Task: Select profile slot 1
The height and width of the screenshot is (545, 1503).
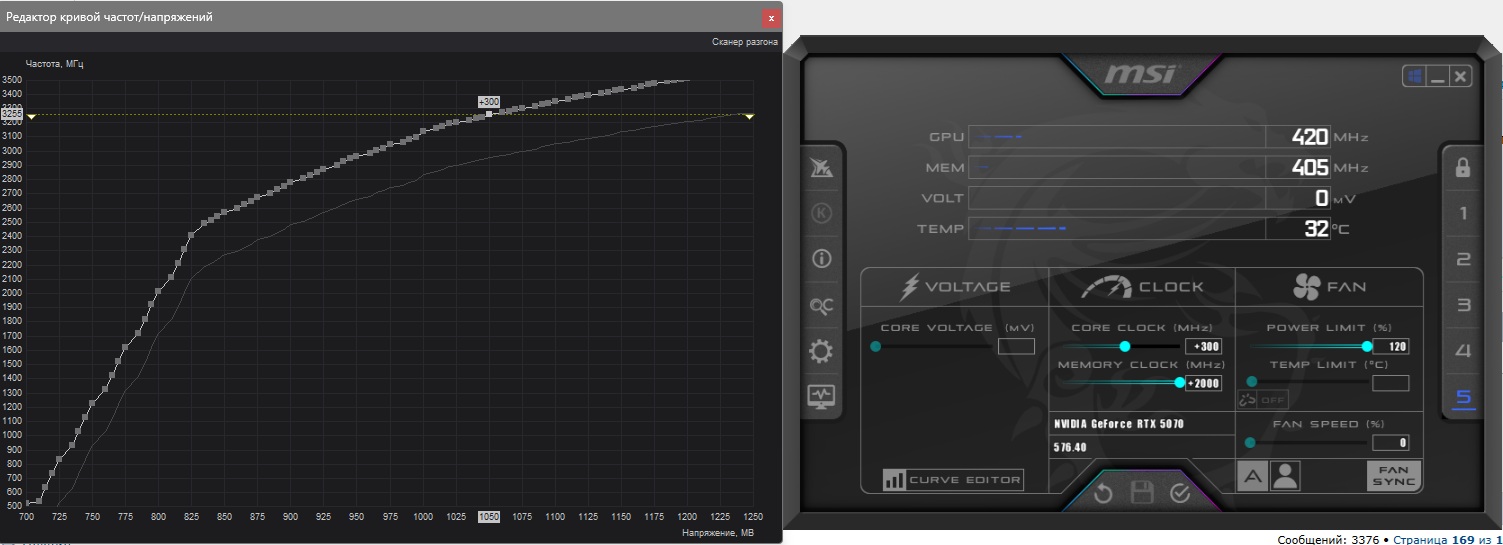Action: [1463, 213]
